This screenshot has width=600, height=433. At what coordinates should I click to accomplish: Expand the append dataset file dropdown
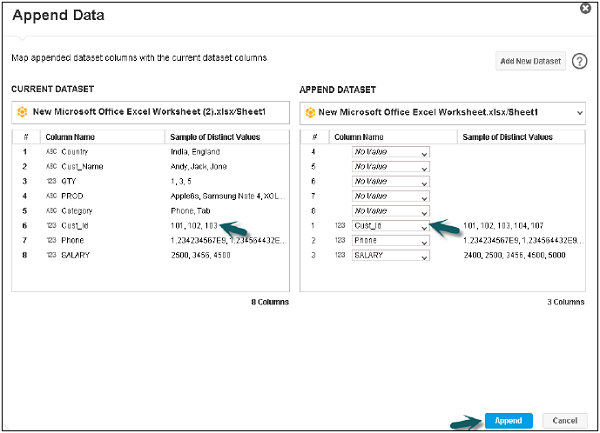(x=581, y=112)
